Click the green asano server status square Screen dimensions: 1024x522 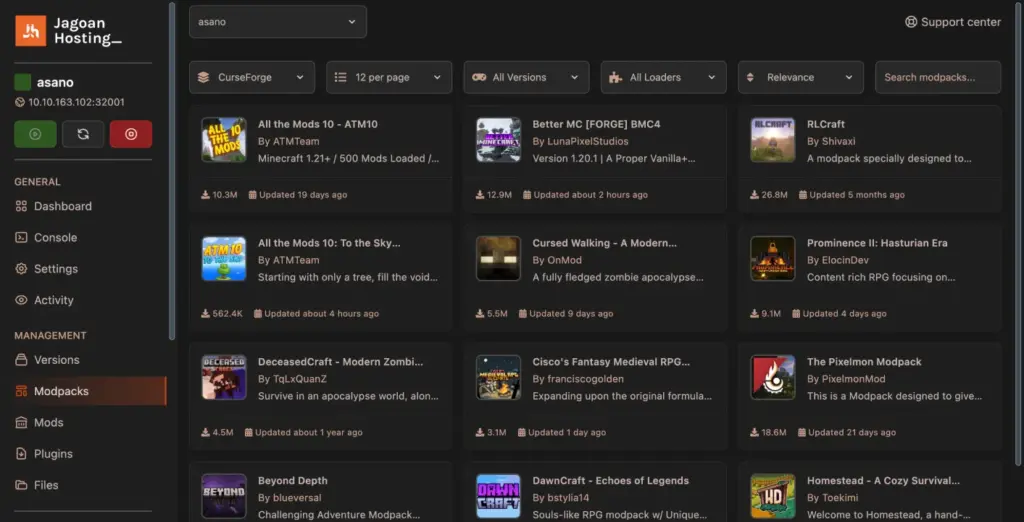23,82
